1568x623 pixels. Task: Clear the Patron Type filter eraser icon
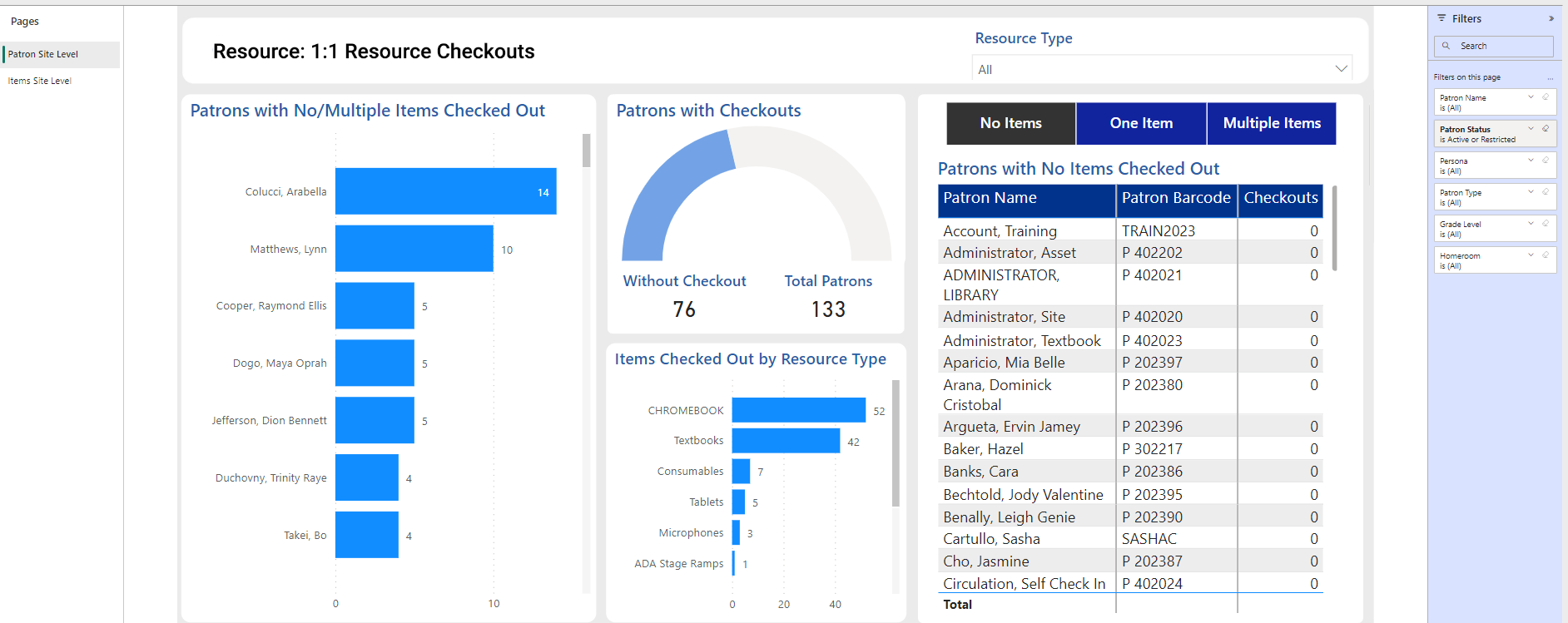tap(1546, 192)
